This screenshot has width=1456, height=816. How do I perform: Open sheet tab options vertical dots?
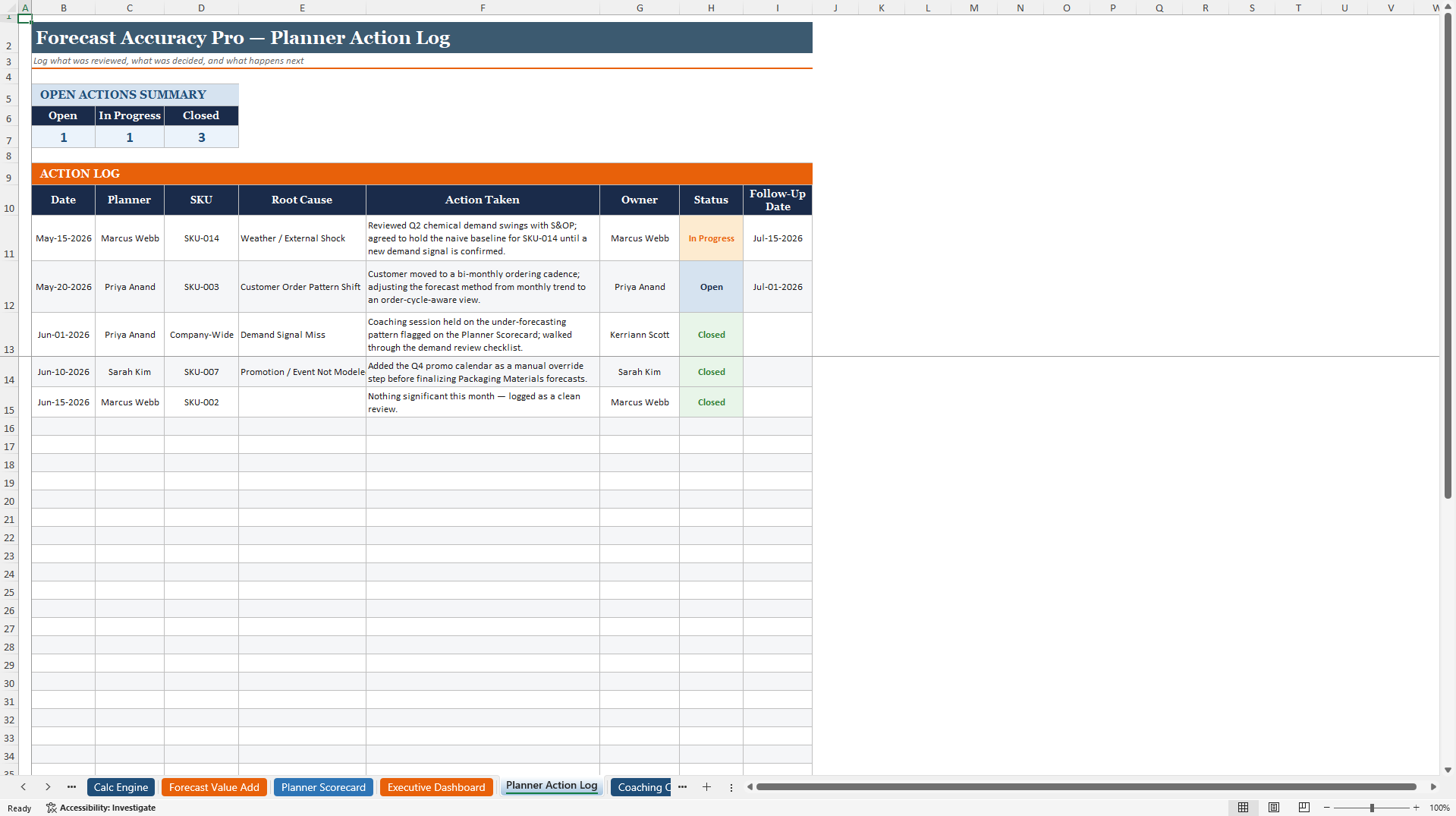(x=731, y=787)
